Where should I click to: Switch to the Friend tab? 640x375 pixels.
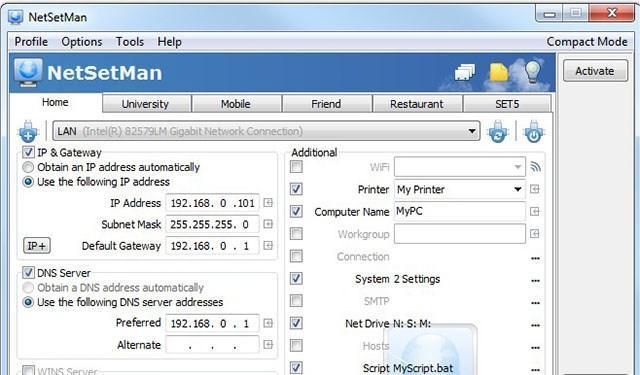(x=327, y=104)
